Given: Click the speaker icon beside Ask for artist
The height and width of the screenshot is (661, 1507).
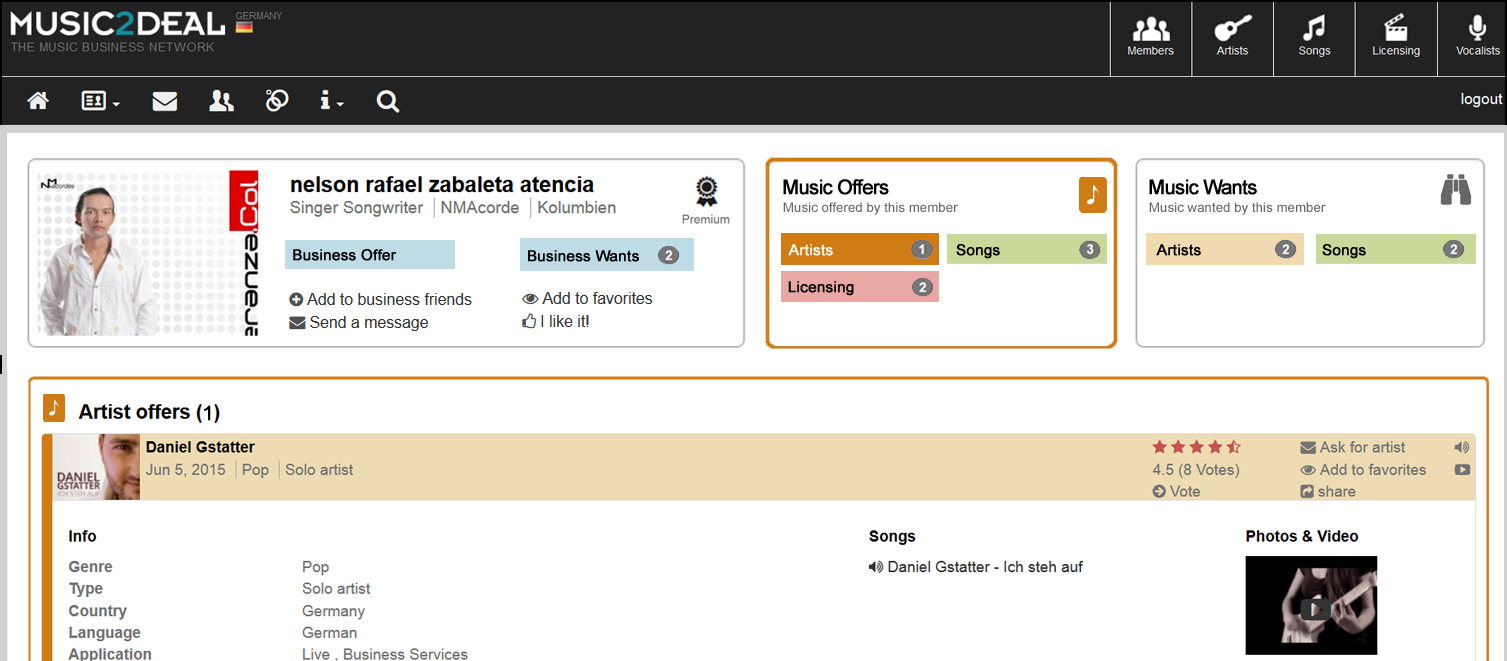Looking at the screenshot, I should point(1462,447).
